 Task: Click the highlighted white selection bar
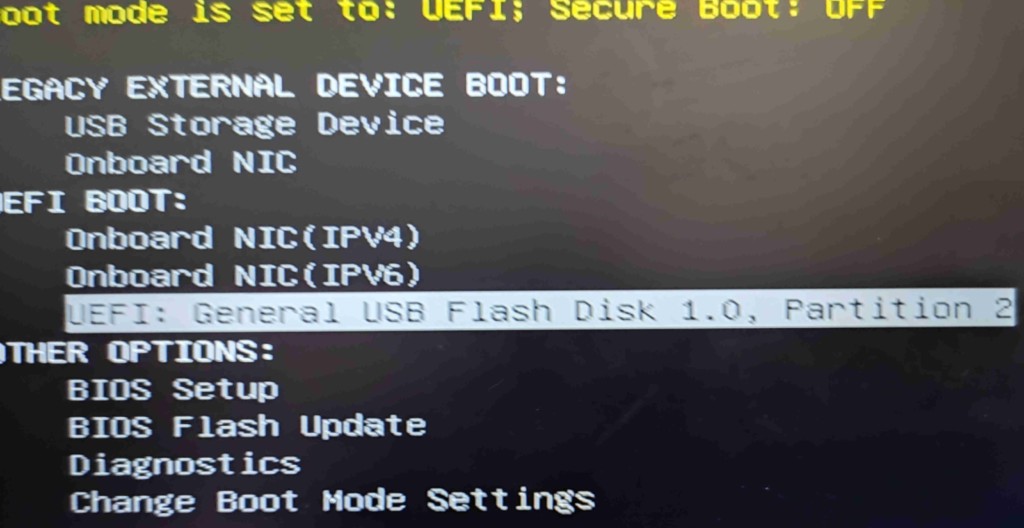pyautogui.click(x=540, y=310)
